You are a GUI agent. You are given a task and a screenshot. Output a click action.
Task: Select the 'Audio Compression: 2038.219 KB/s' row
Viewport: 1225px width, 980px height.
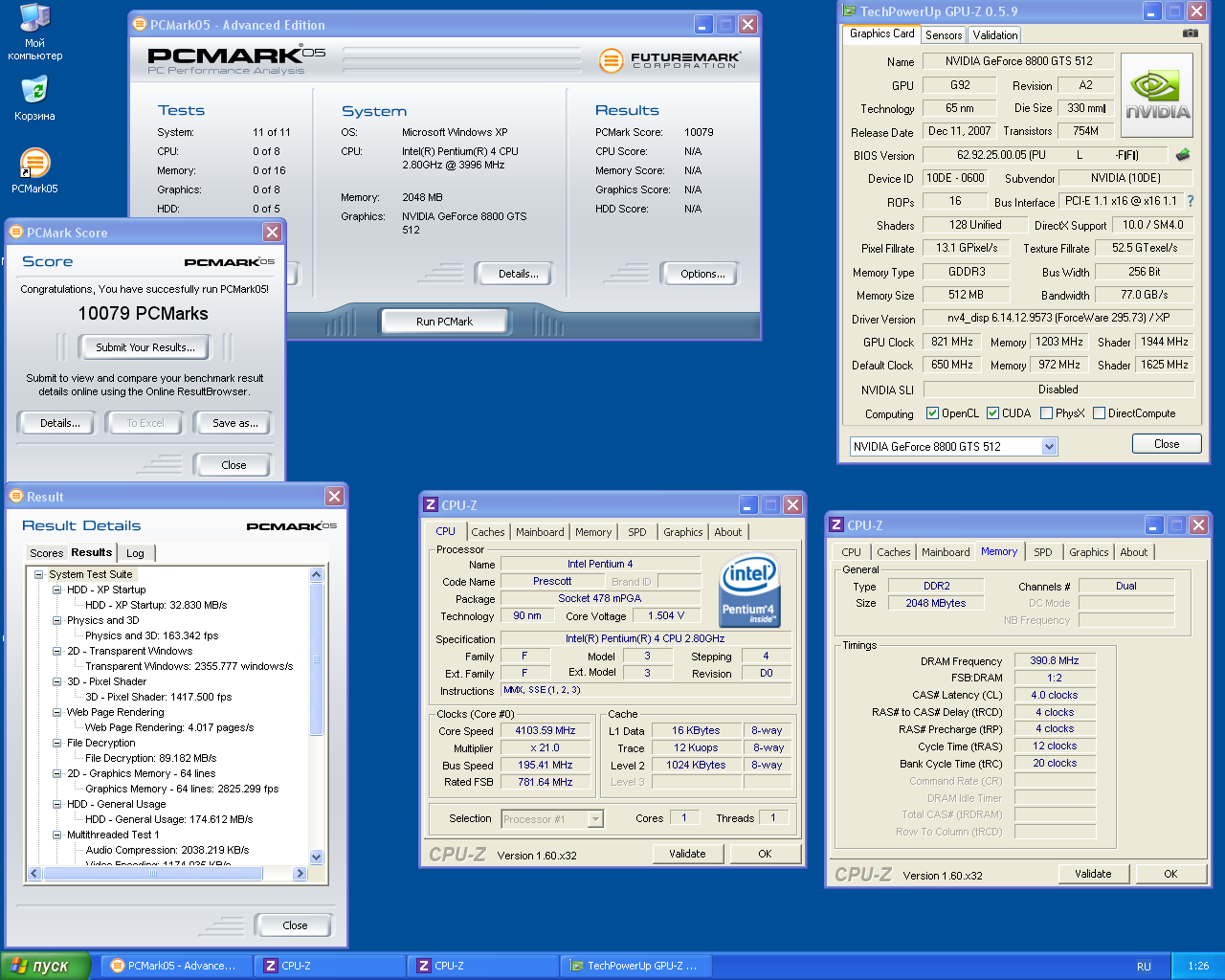pos(167,851)
